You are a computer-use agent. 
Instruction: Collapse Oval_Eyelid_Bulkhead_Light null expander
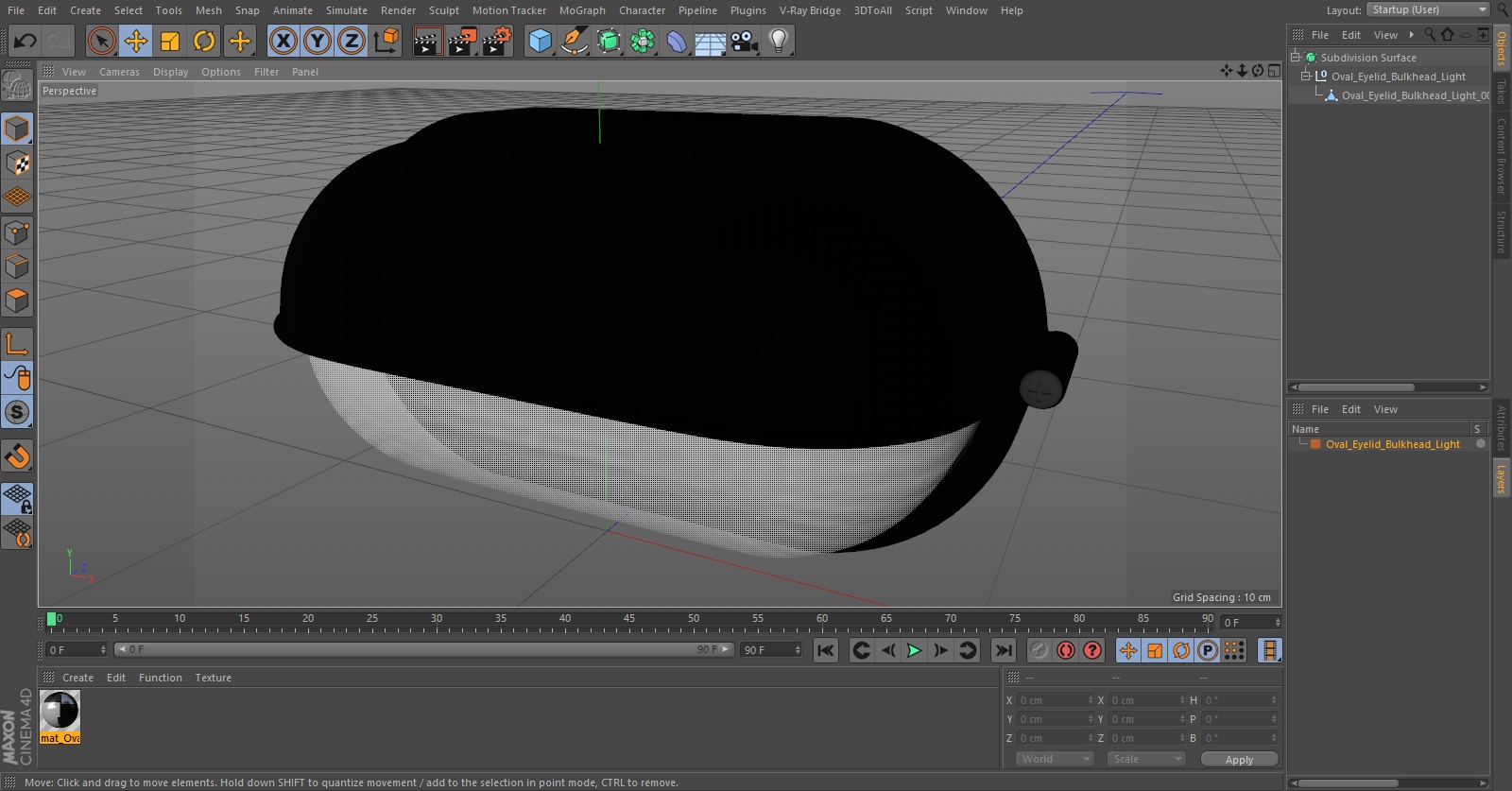pos(1306,77)
